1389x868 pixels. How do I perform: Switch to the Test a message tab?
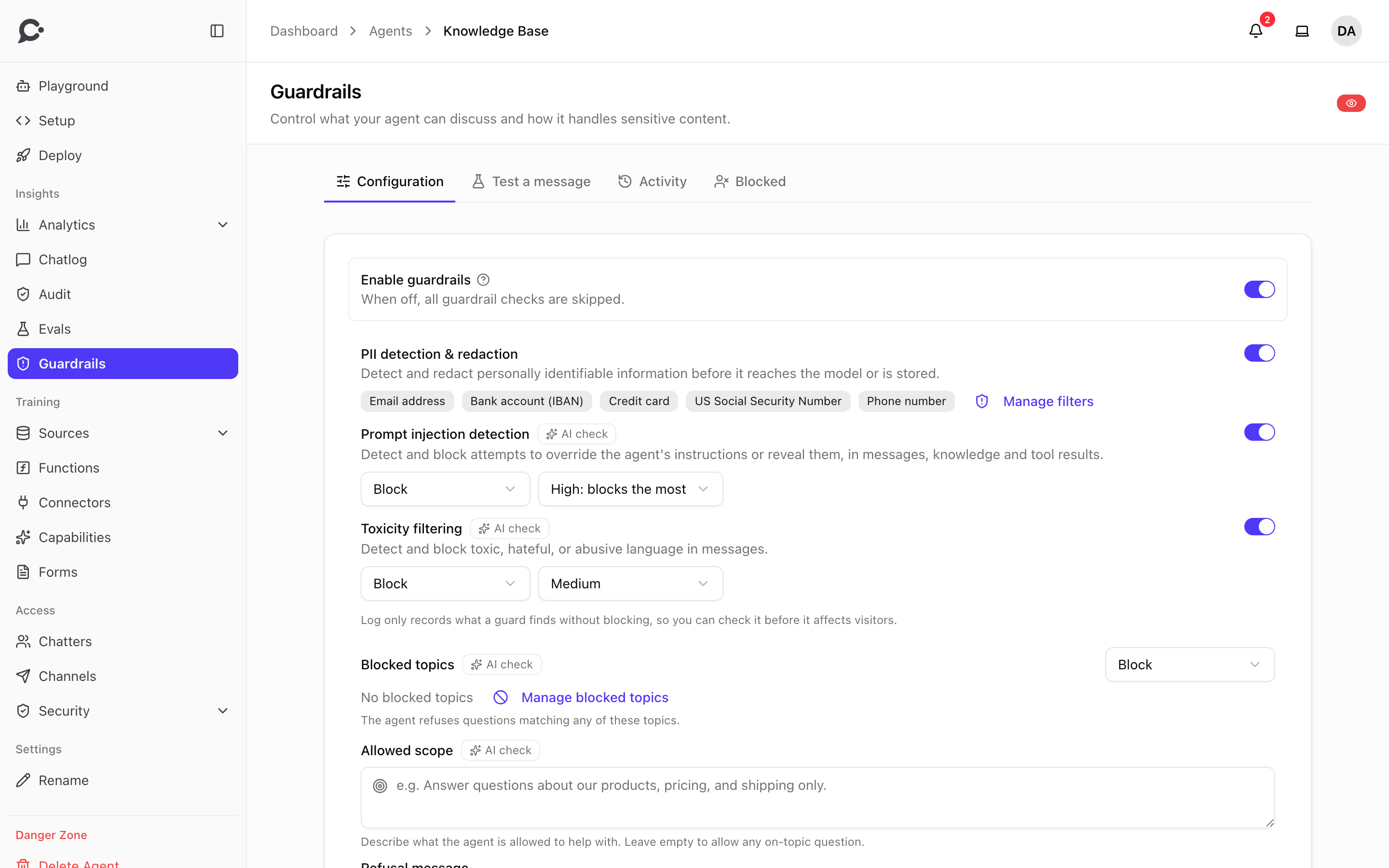click(x=531, y=182)
